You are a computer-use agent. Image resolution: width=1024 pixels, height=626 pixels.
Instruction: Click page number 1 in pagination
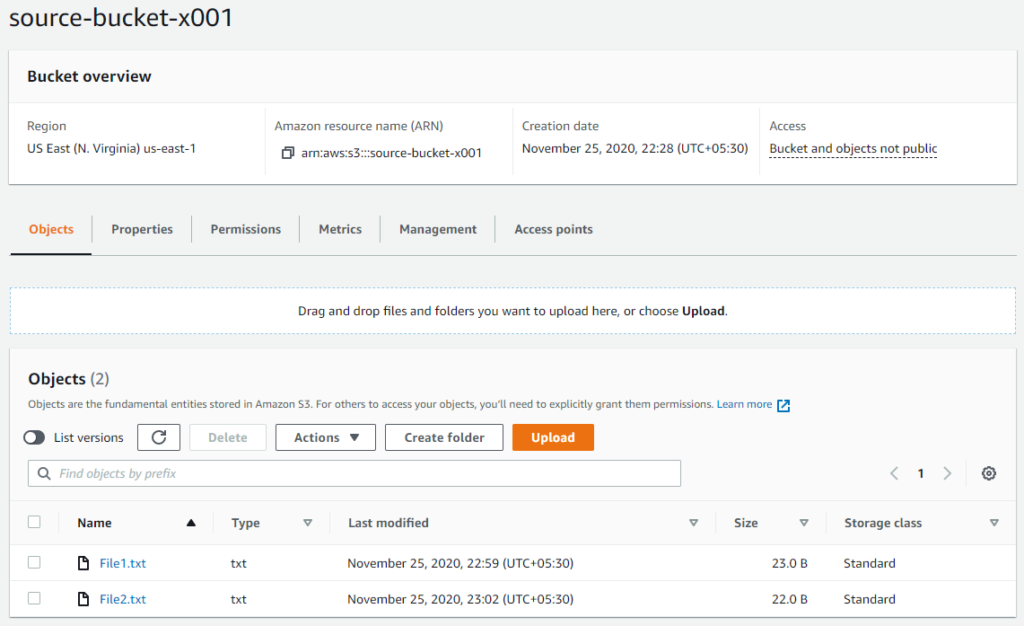point(920,474)
